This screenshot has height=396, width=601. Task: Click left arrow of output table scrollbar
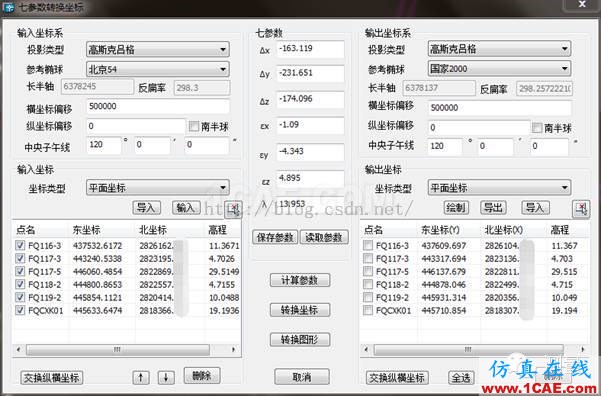pos(366,350)
